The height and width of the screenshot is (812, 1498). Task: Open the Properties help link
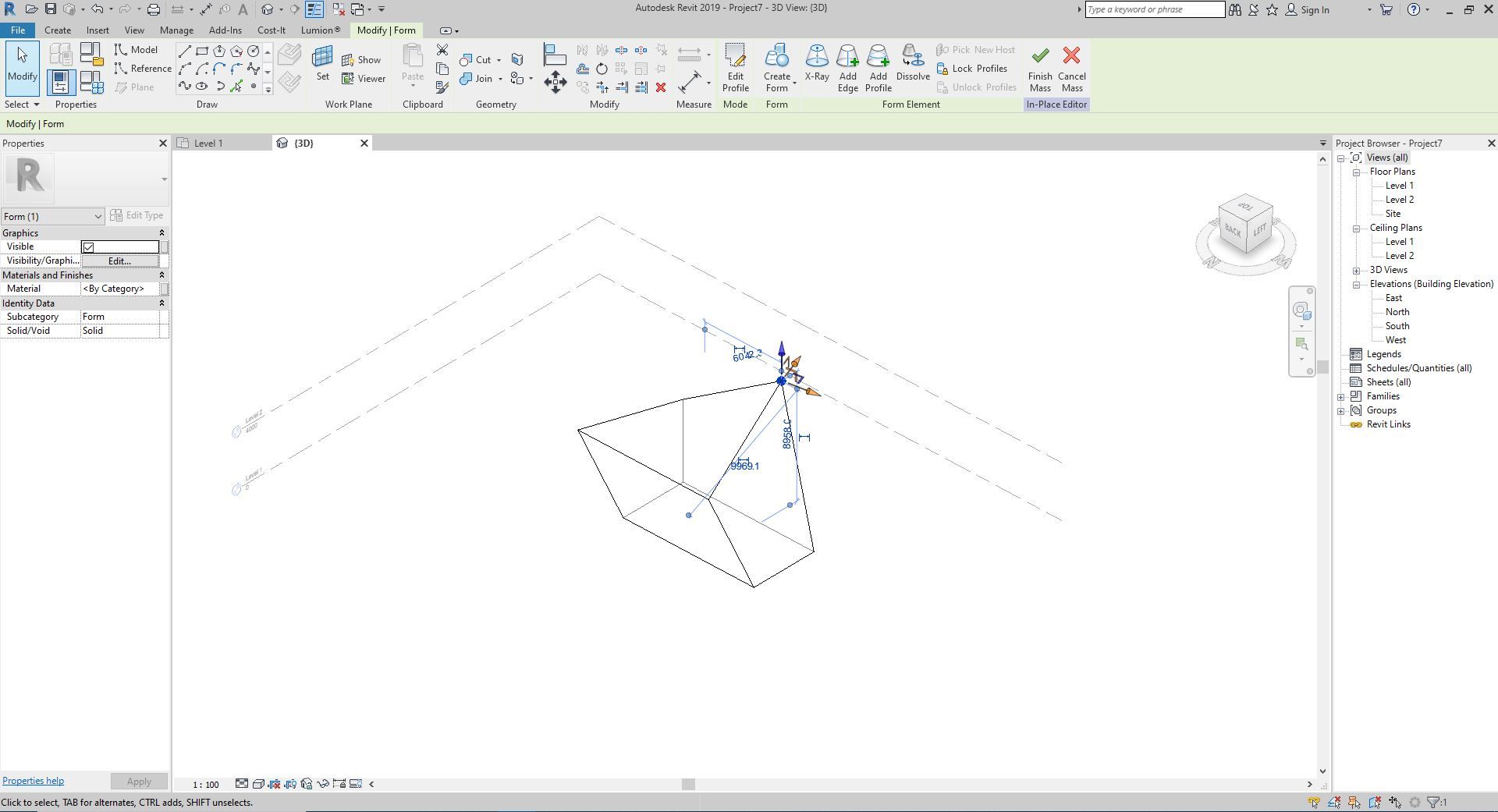coord(33,781)
